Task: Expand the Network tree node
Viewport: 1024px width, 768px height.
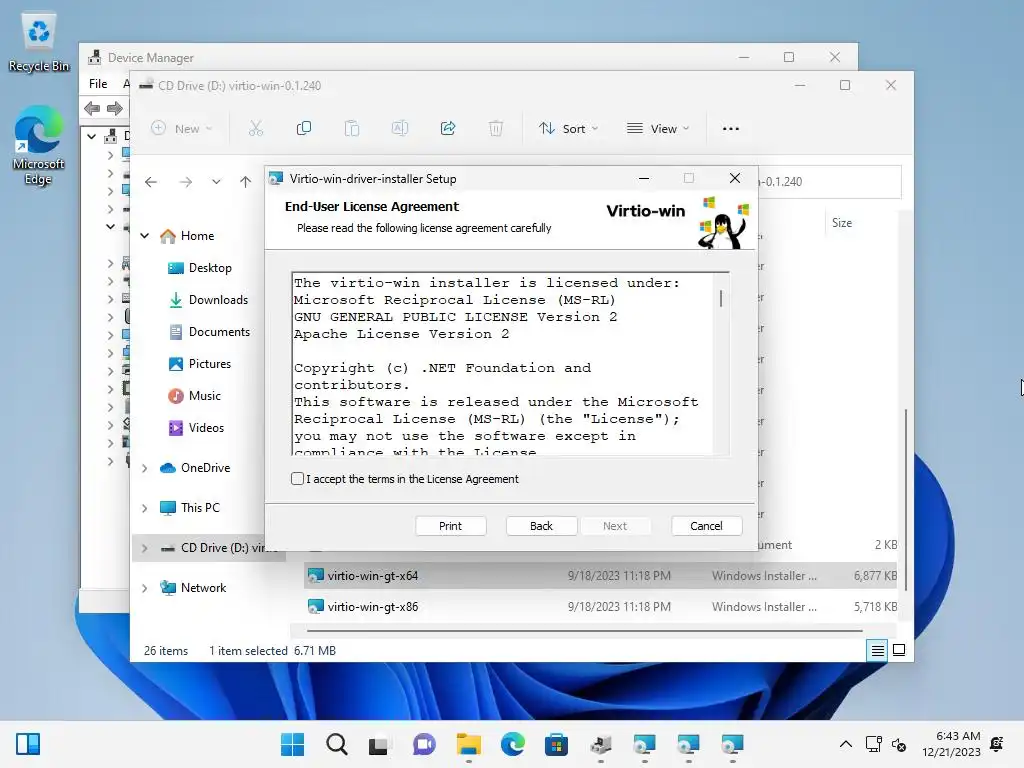Action: click(x=145, y=588)
